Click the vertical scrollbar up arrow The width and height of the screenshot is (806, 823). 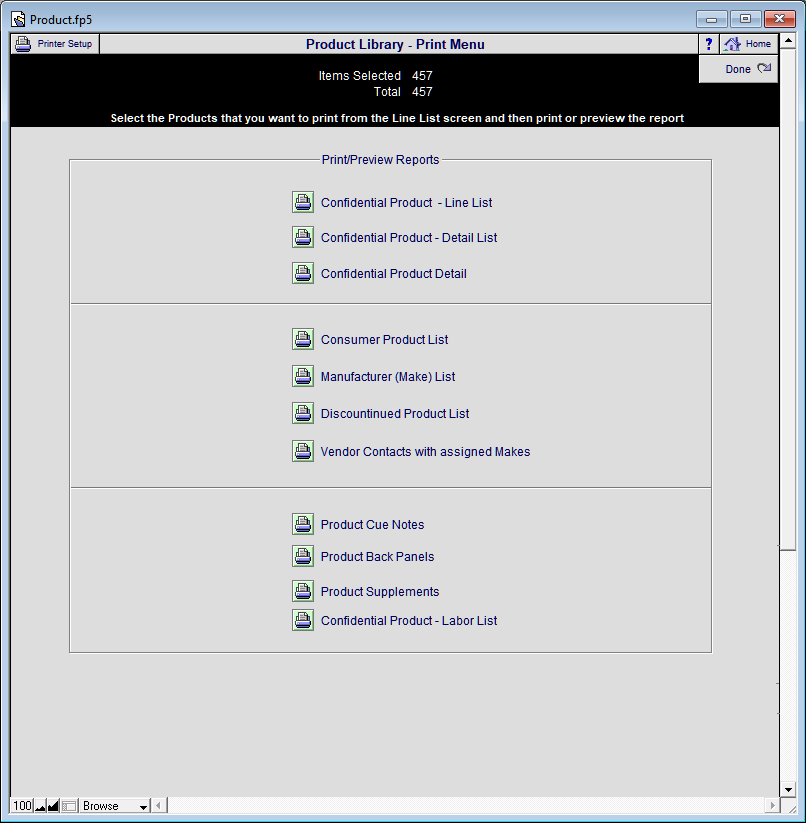(788, 41)
